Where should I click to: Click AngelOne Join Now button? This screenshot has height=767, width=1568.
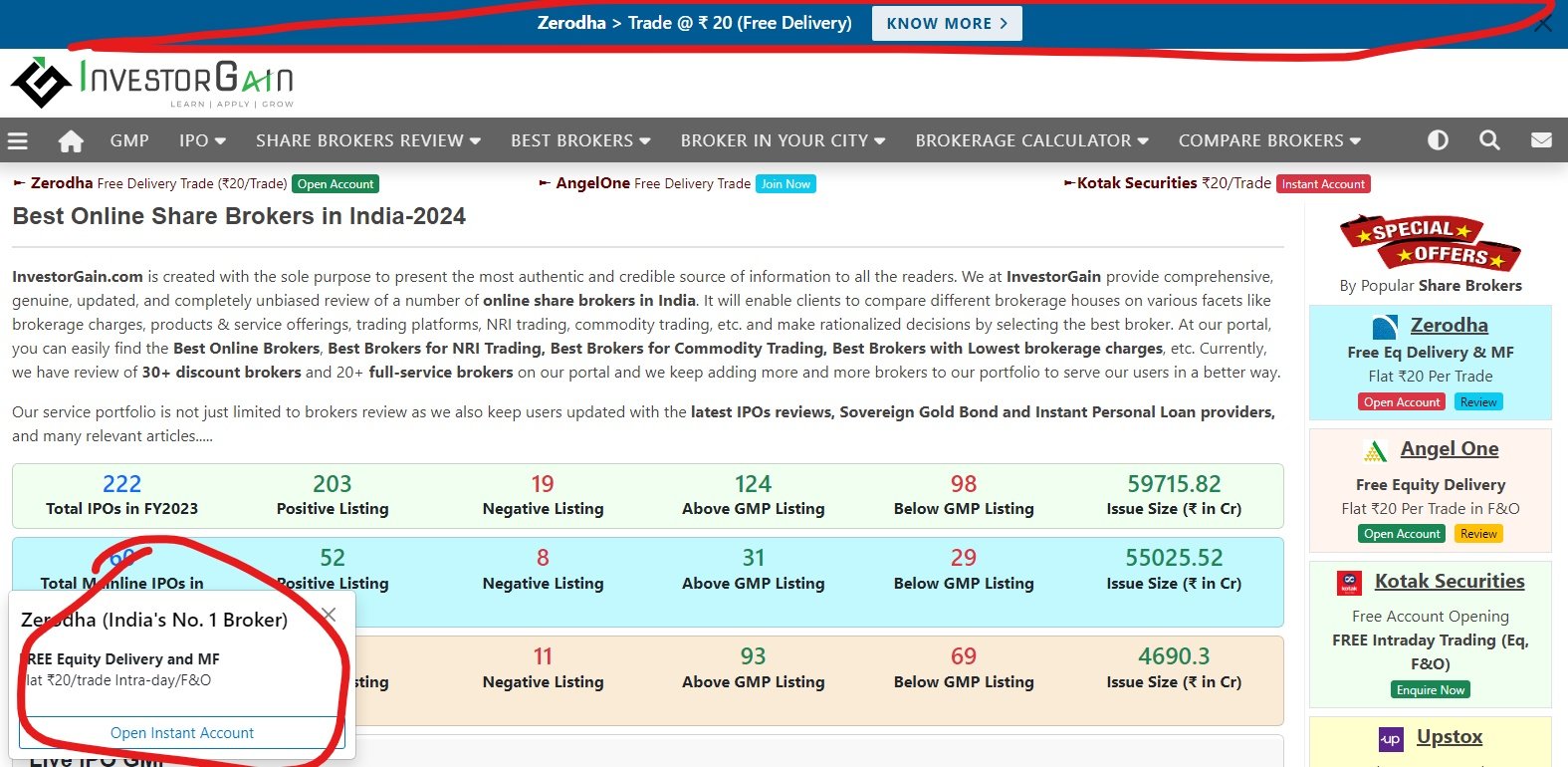[785, 184]
